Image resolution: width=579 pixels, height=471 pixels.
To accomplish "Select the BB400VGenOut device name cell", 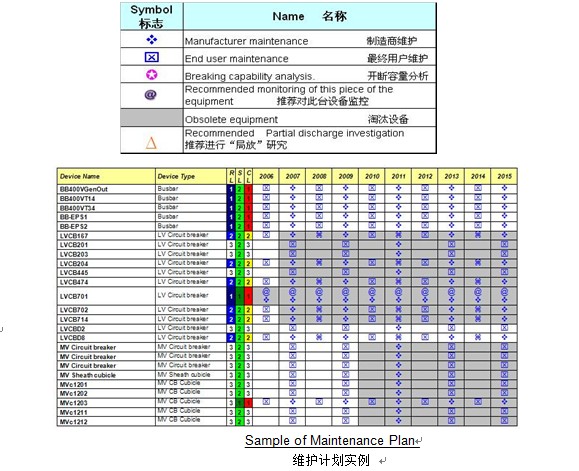I will (x=106, y=189).
